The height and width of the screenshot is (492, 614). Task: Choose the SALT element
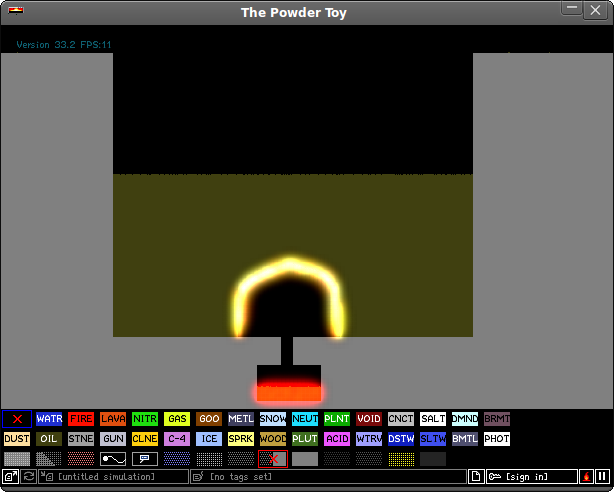(433, 419)
